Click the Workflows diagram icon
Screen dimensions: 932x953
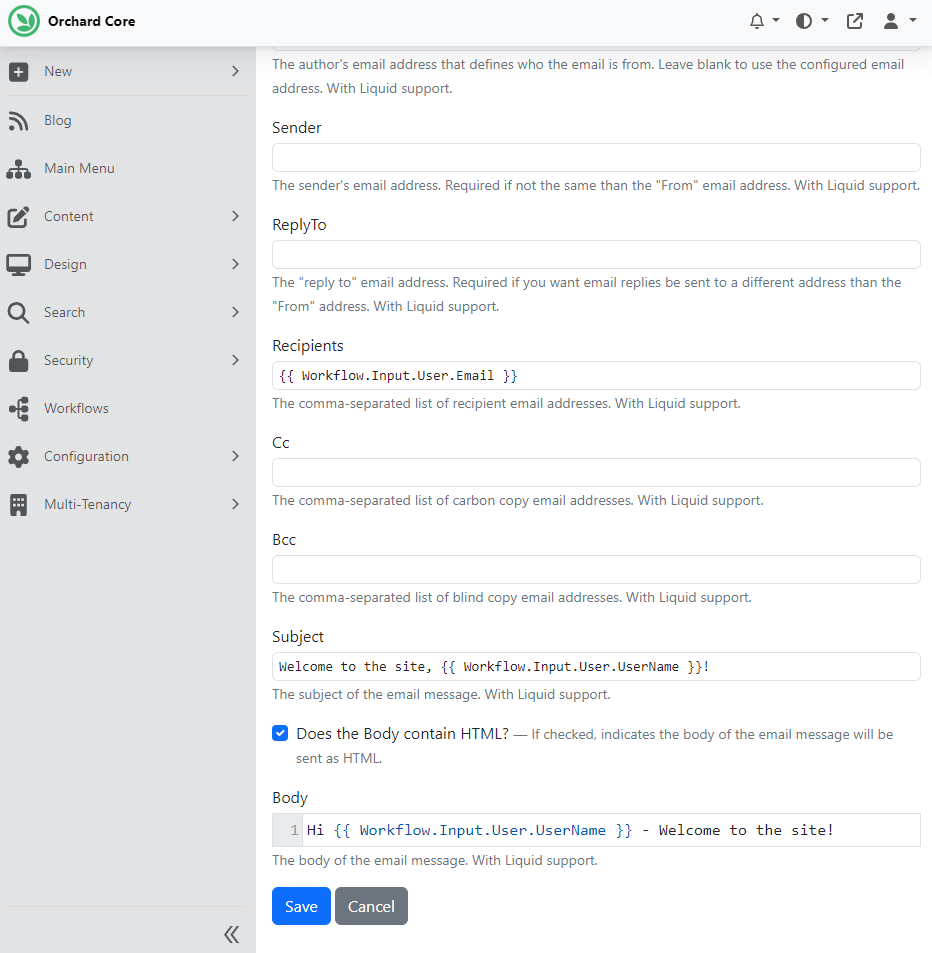point(18,408)
